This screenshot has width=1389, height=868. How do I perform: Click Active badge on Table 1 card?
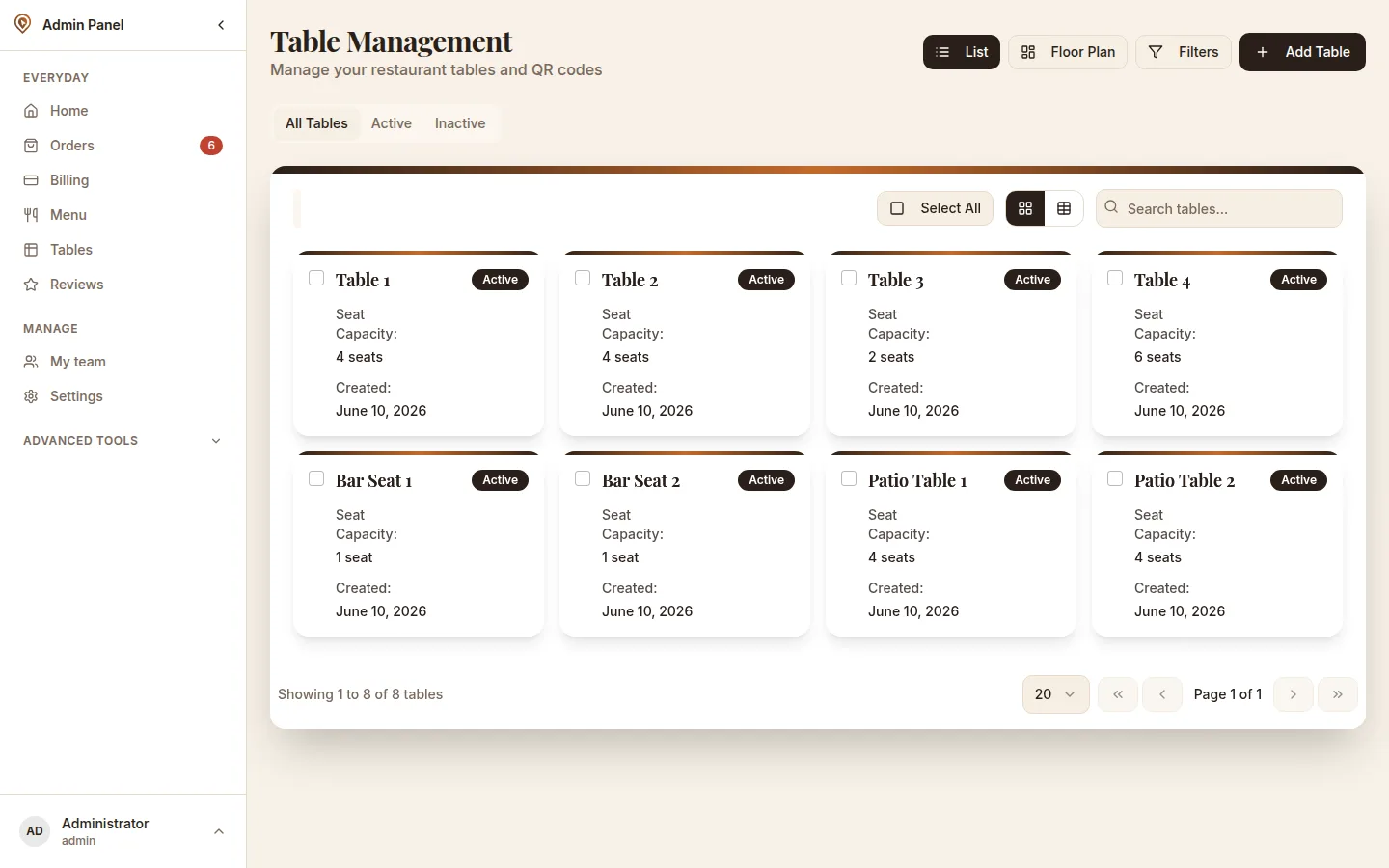pos(501,280)
